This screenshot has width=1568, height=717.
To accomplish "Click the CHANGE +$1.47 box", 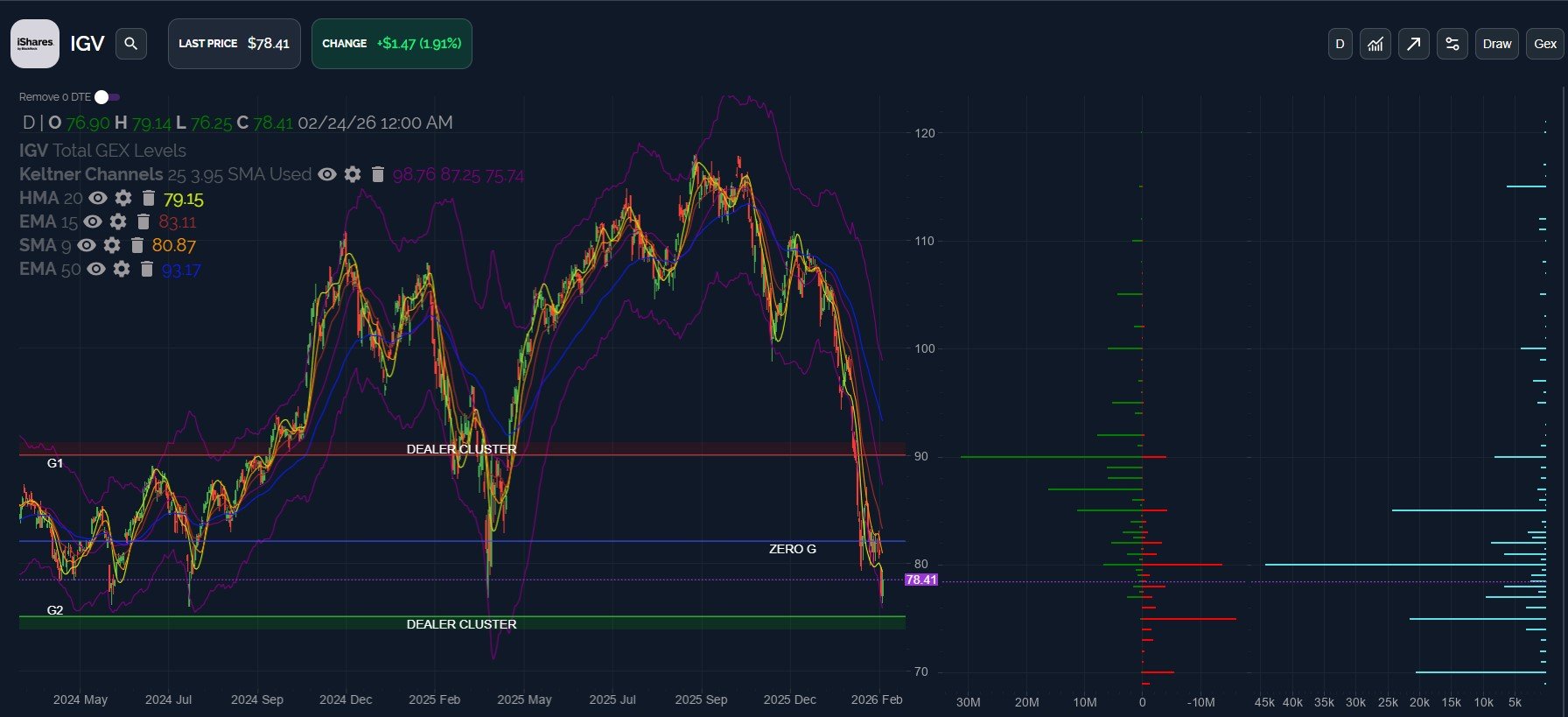I will click(x=392, y=44).
